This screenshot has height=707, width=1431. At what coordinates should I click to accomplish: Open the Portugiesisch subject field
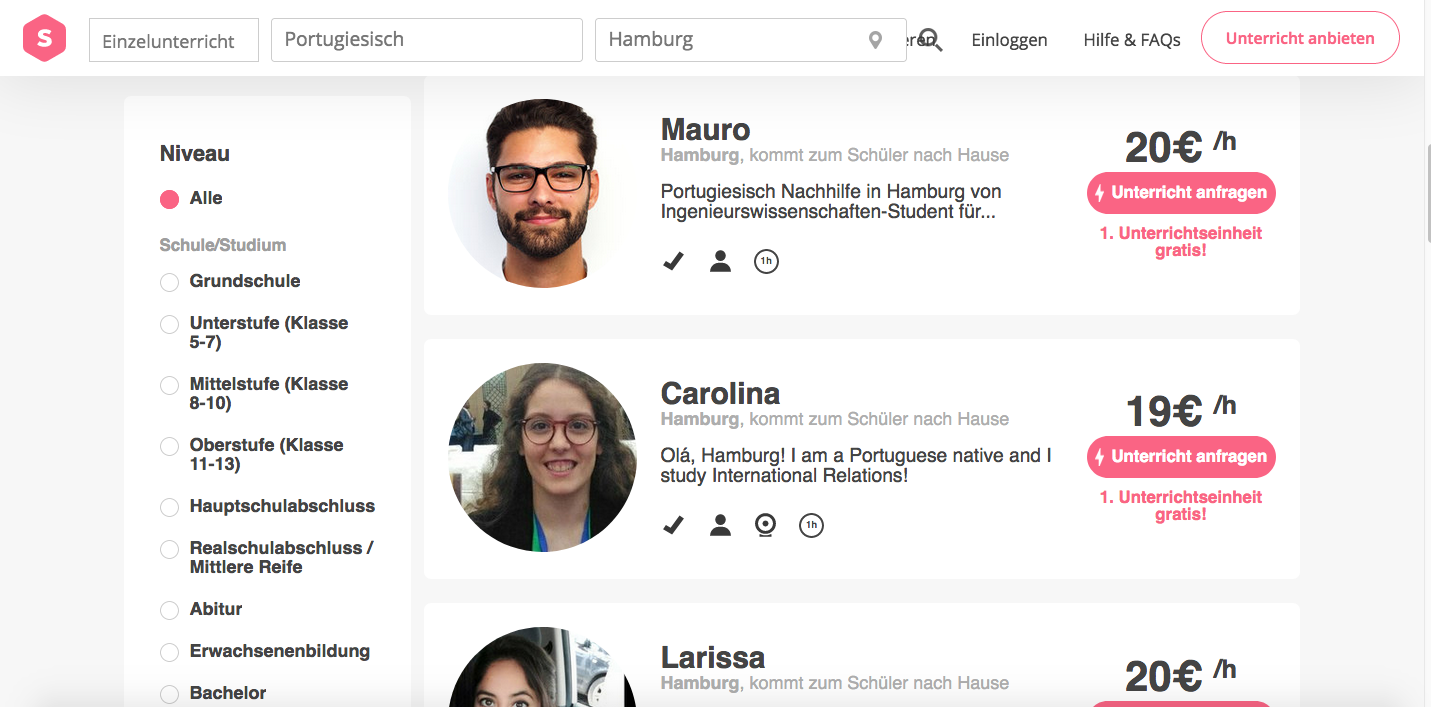(426, 40)
